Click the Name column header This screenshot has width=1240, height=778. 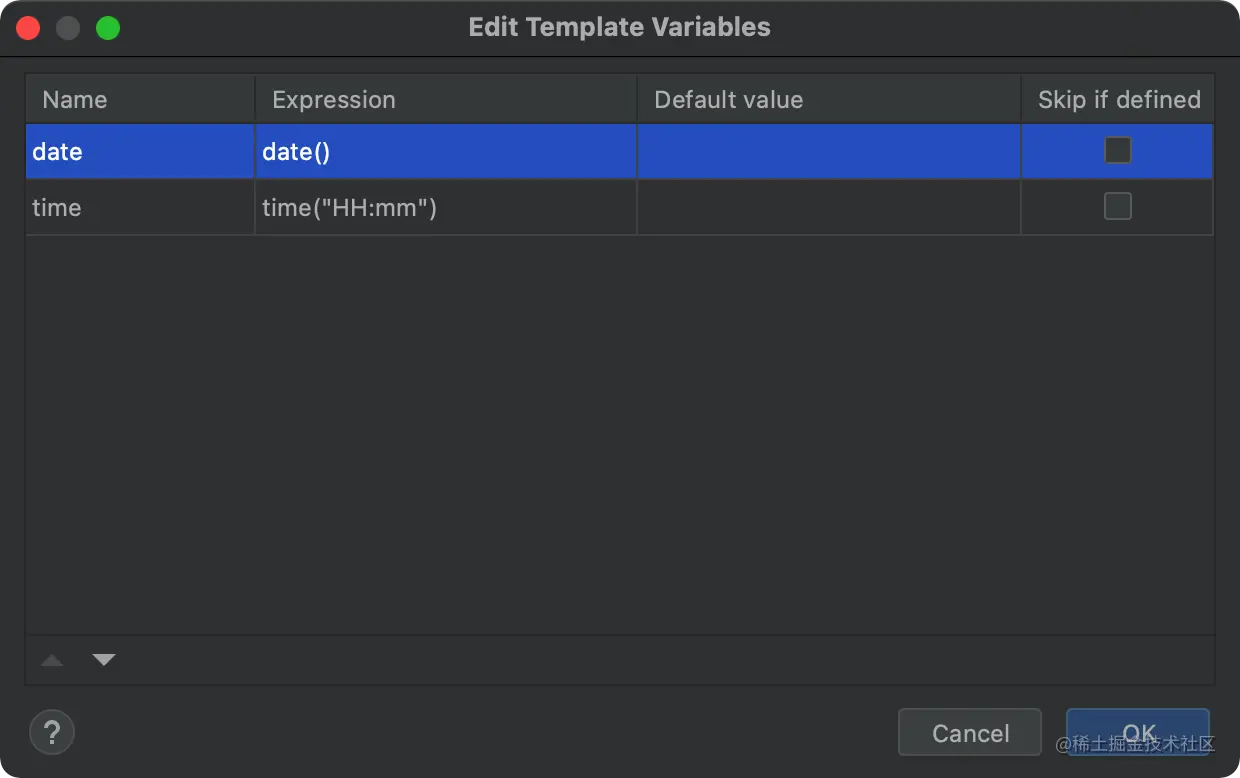140,100
